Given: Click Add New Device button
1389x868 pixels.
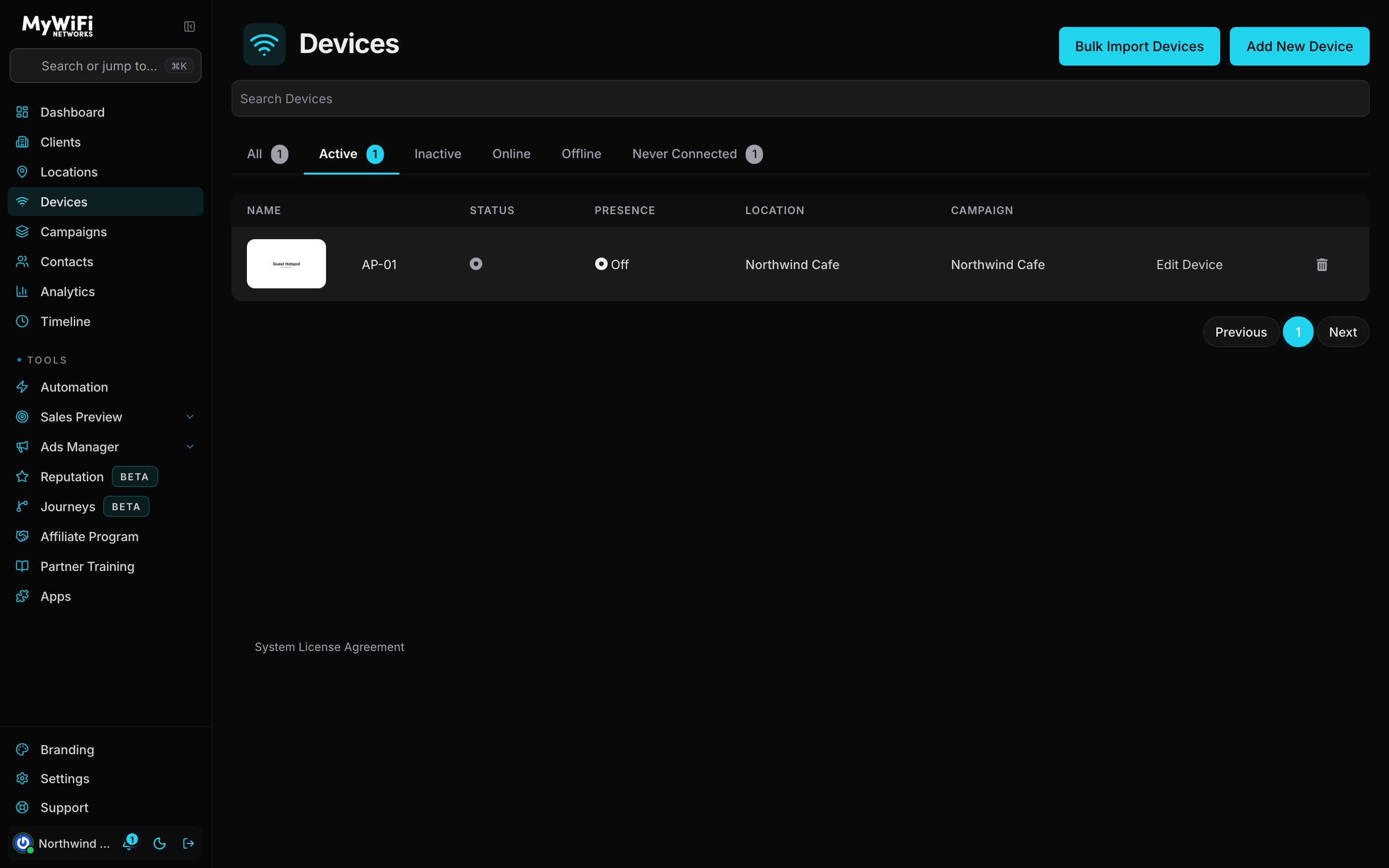Looking at the screenshot, I should 1299,46.
